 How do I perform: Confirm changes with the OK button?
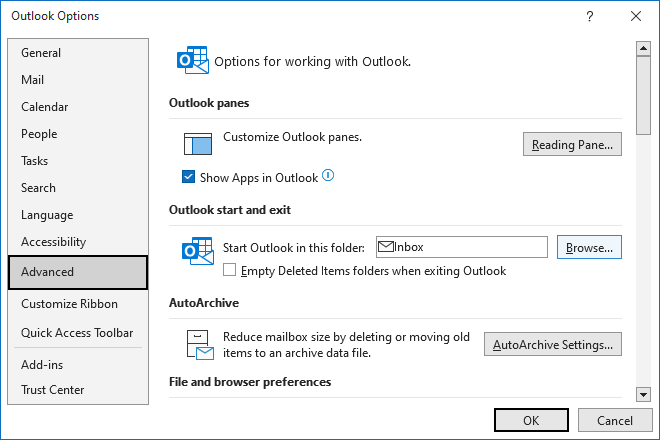(x=531, y=420)
